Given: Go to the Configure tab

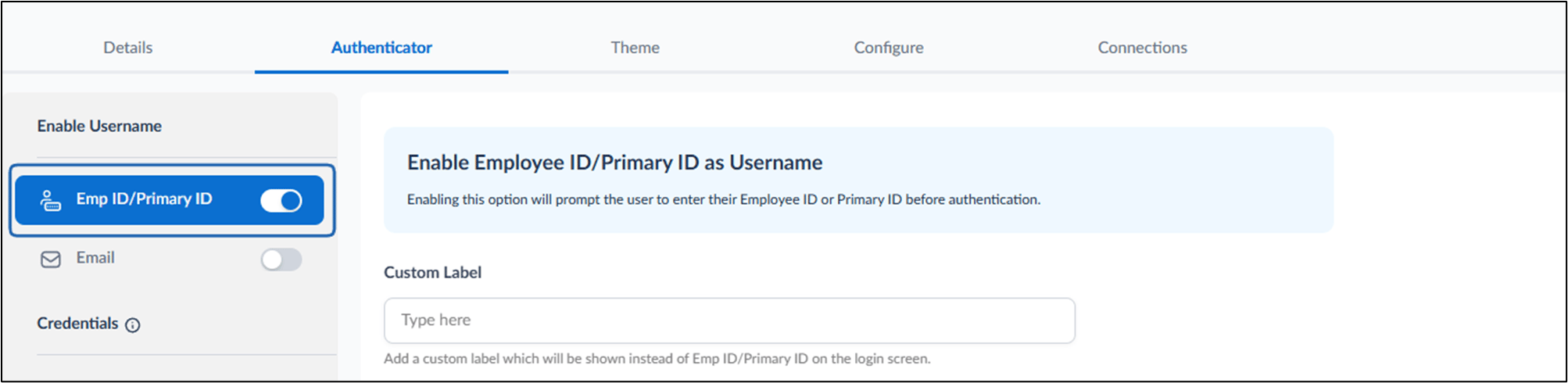Looking at the screenshot, I should click(889, 48).
